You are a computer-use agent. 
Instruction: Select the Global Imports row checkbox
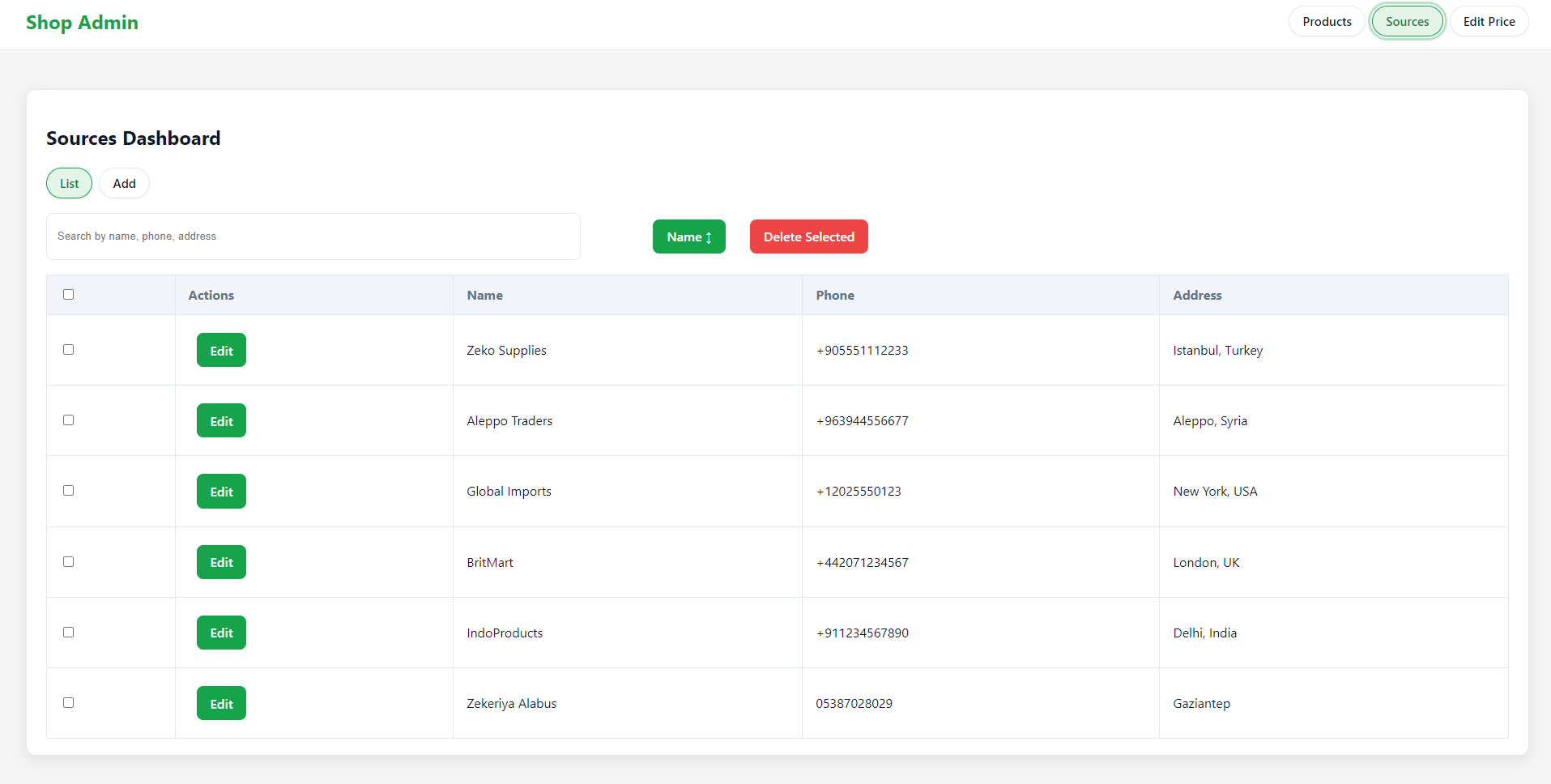69,491
